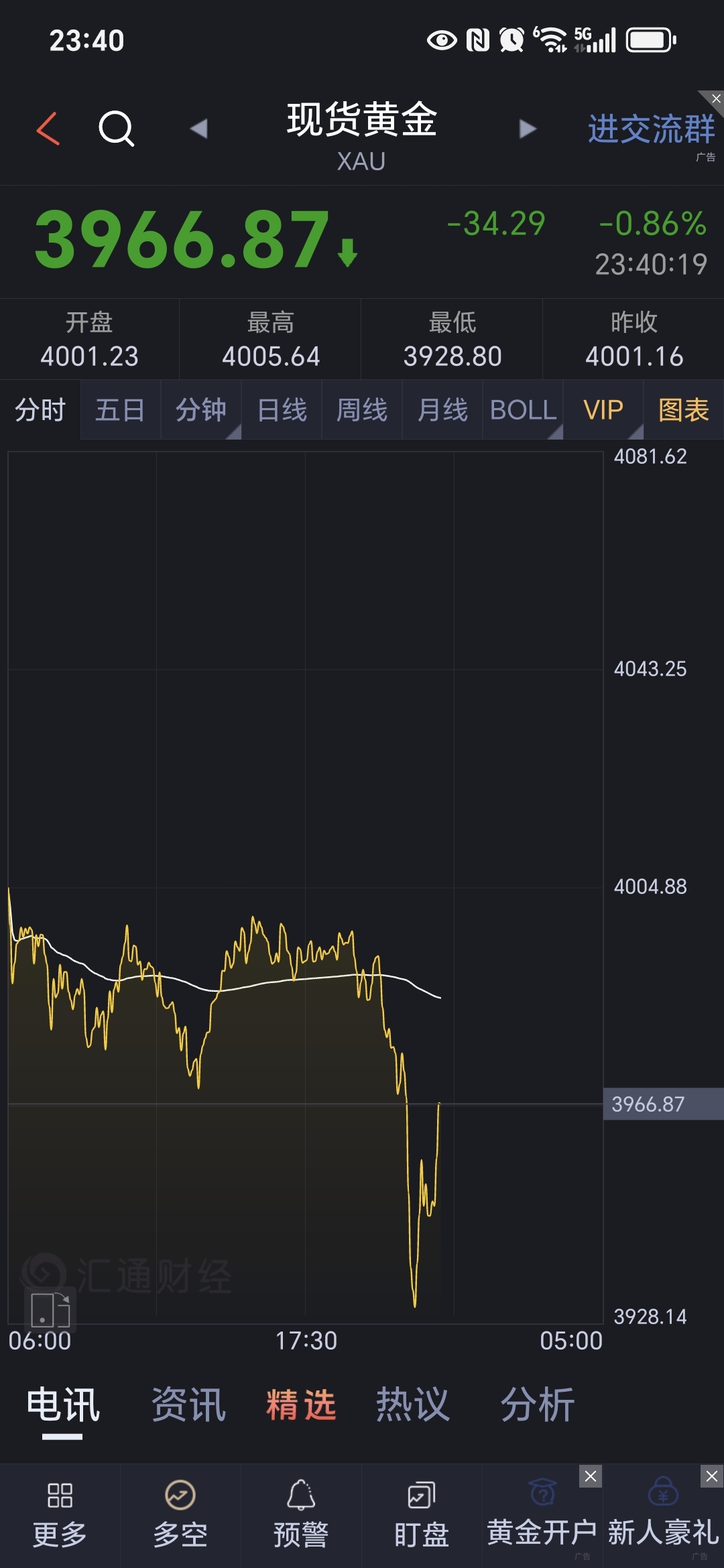
Task: Tap the battery icon in status bar
Action: pos(651,40)
